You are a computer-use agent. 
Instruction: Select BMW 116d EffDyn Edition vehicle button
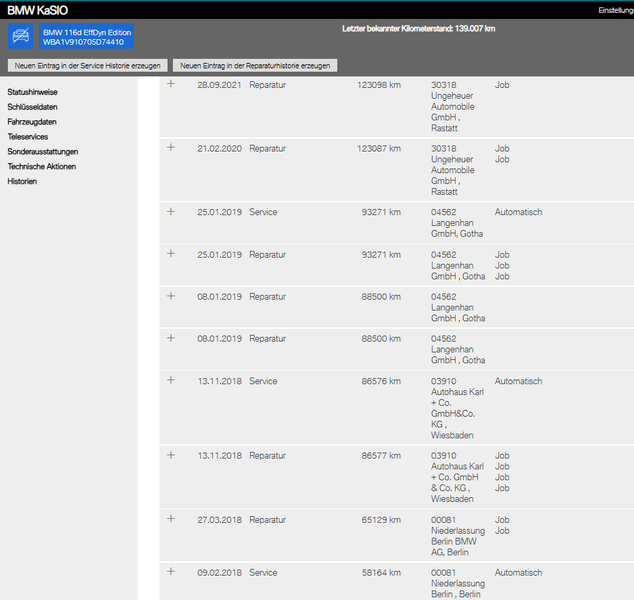tap(86, 37)
